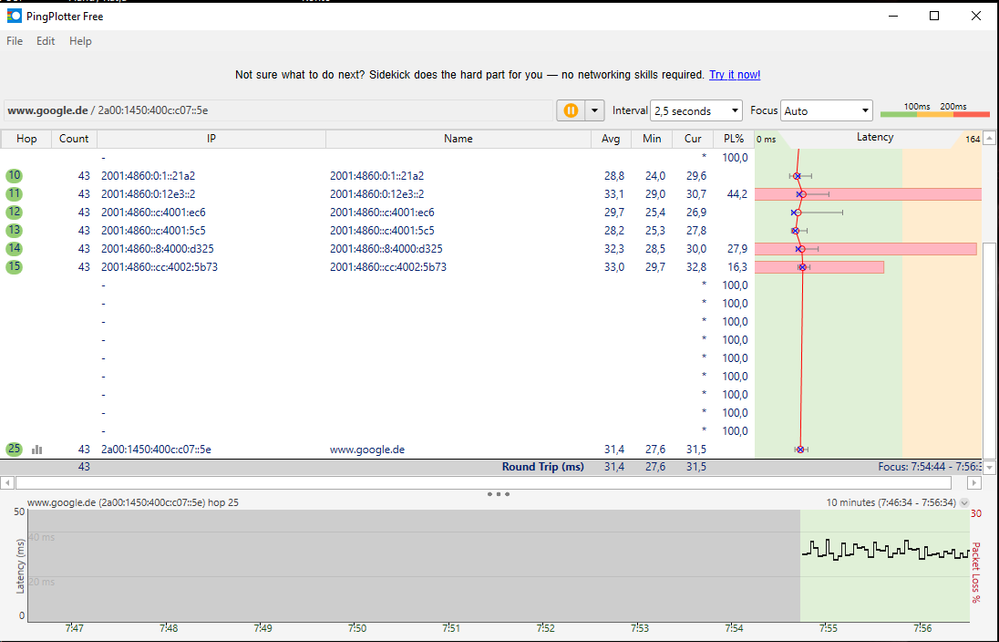Screen dimensions: 999x642
Task: Click the Focus: 7:54:44 time range text
Action: pyautogui.click(x=930, y=467)
